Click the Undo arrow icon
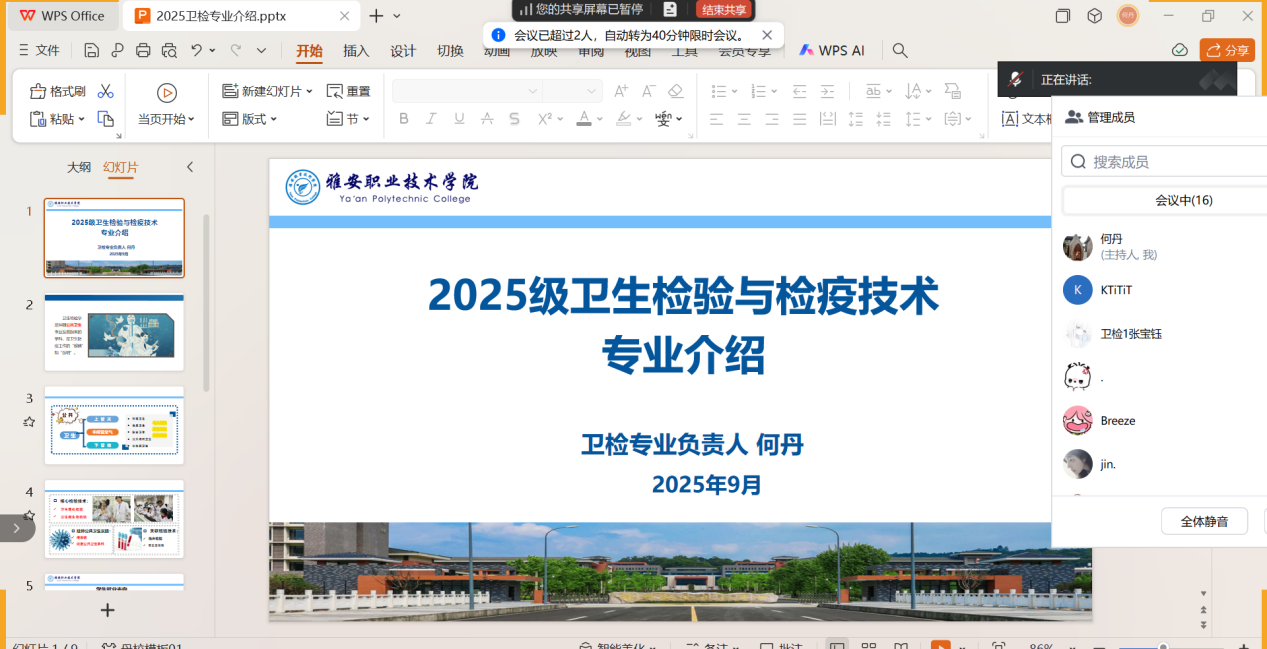 click(197, 50)
